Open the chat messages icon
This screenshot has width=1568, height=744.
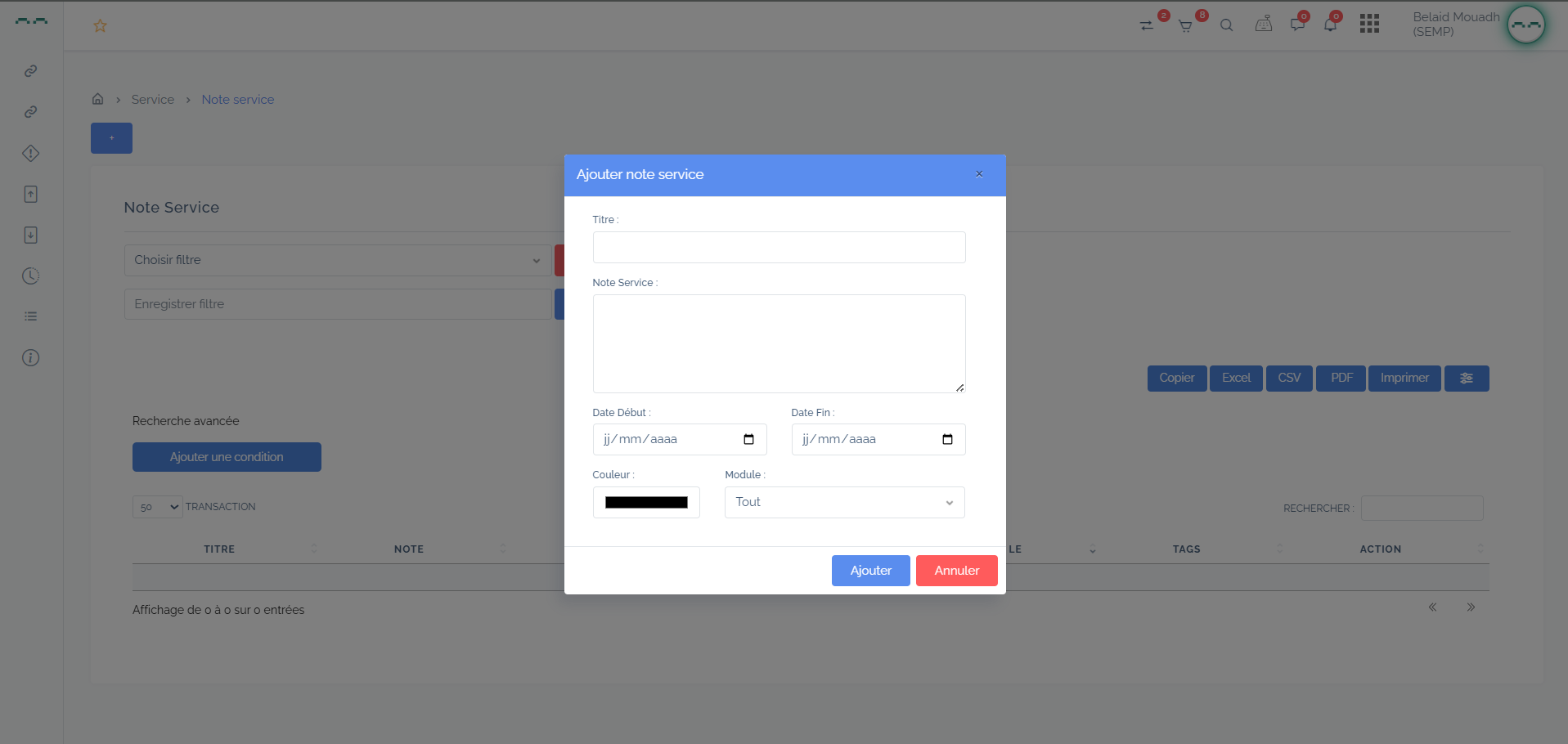pyautogui.click(x=1297, y=25)
